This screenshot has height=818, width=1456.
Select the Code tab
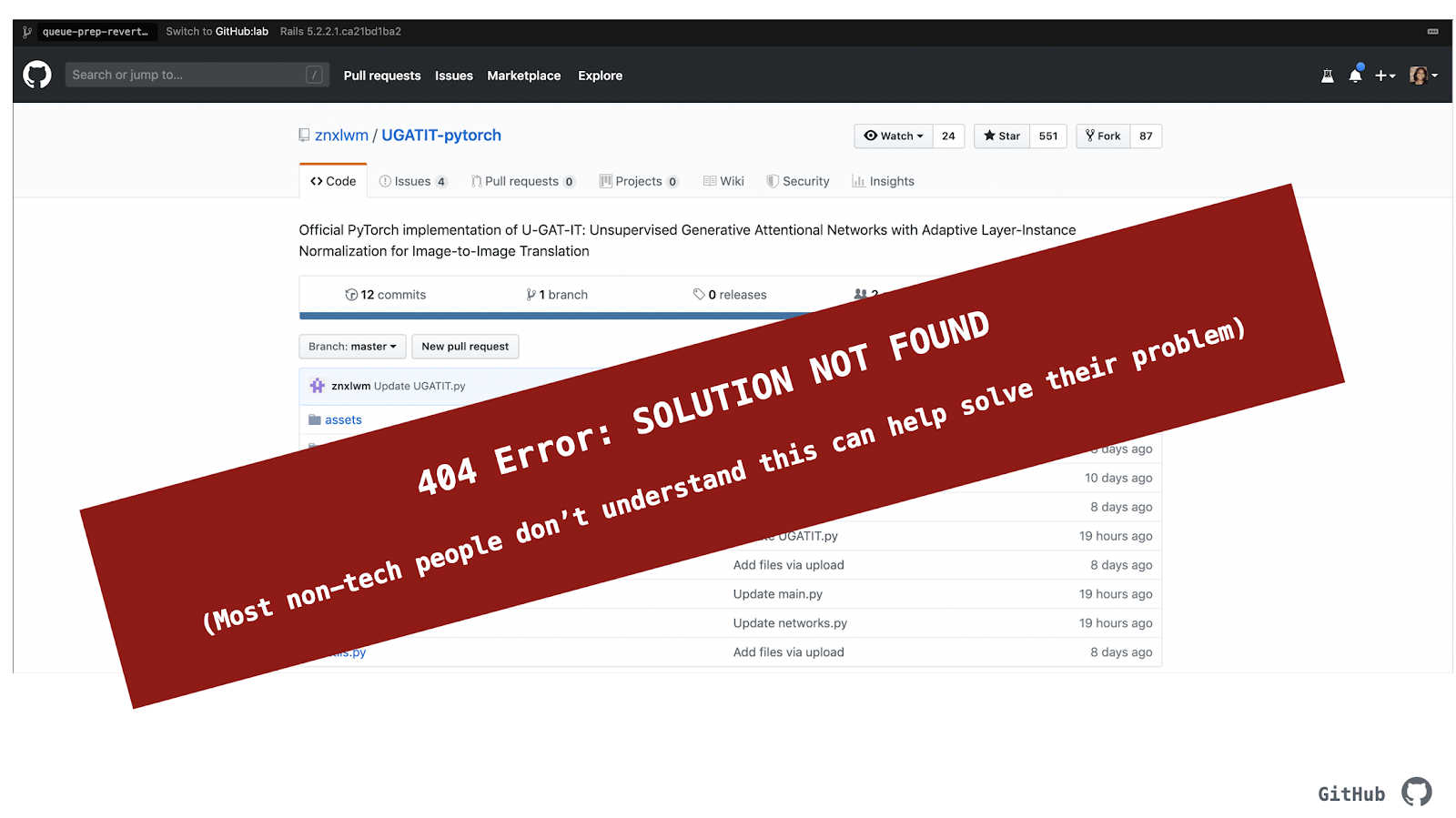333,181
